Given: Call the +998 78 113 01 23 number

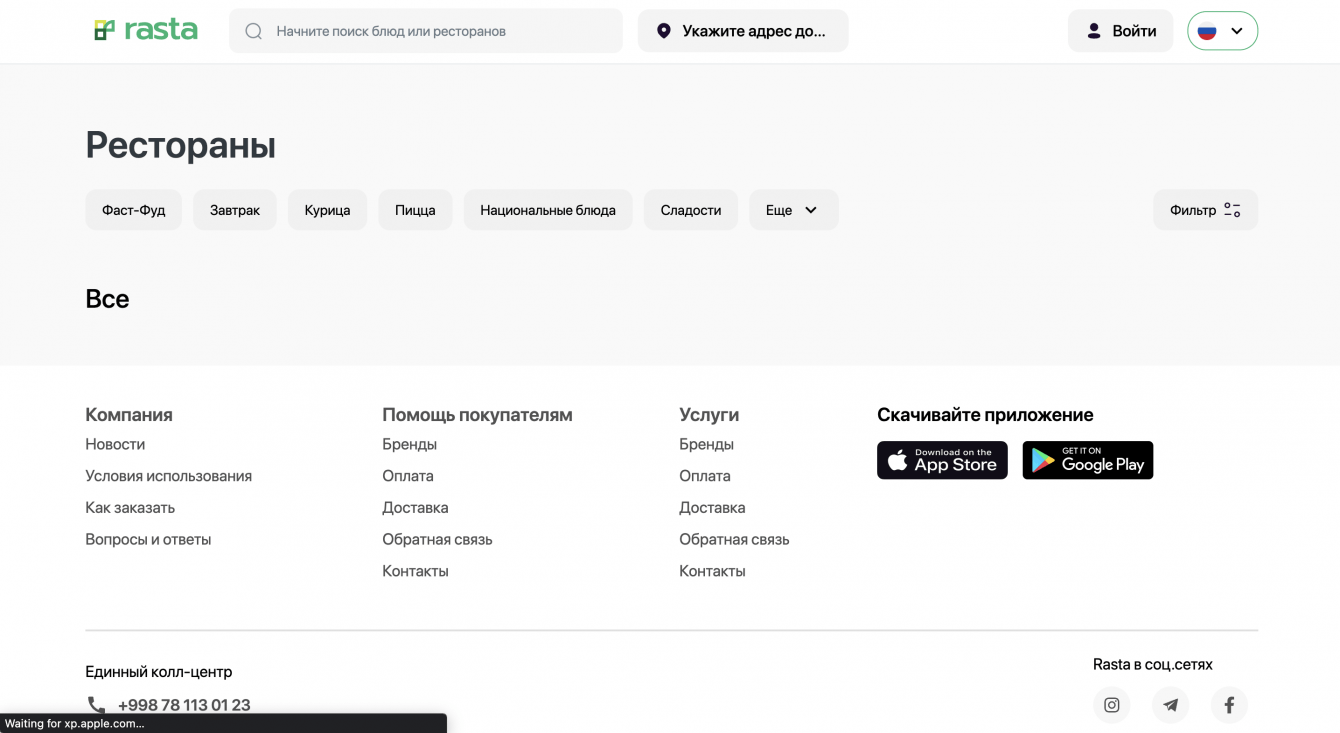Looking at the screenshot, I should click(184, 705).
